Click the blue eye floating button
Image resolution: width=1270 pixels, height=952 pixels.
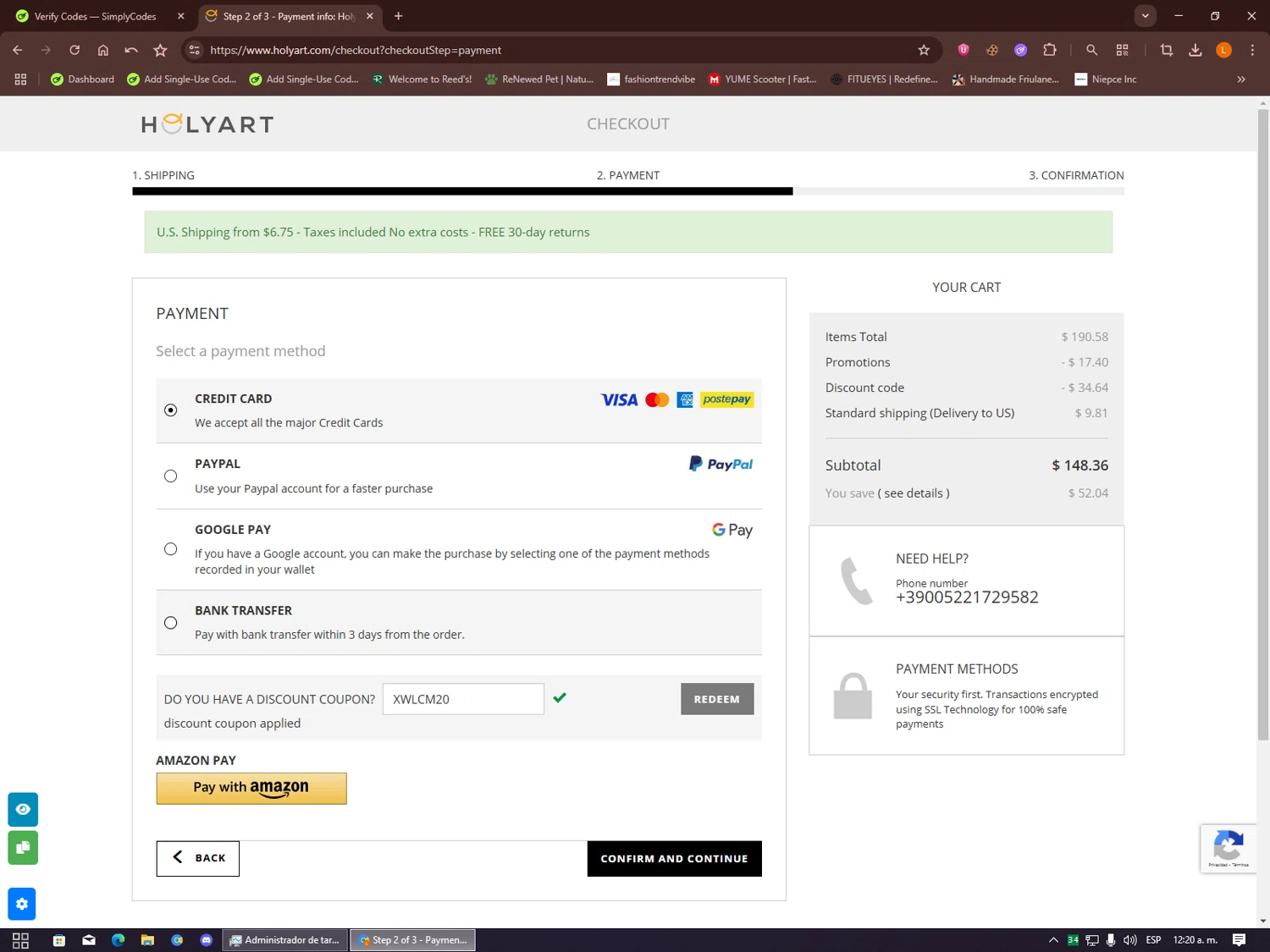[23, 810]
